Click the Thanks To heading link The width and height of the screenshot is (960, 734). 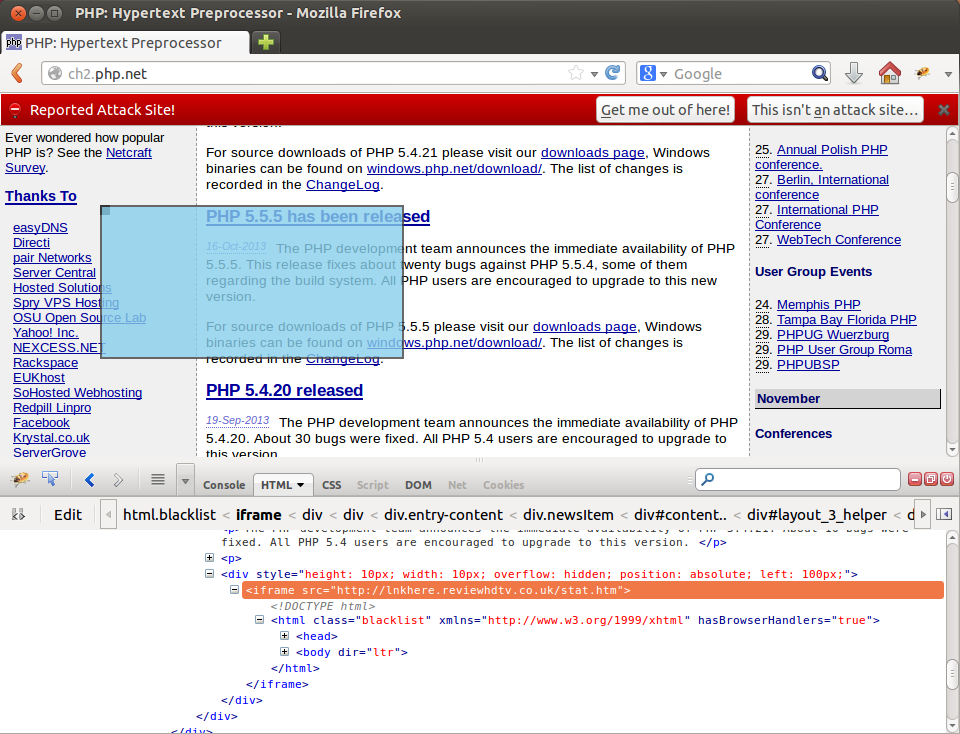(41, 197)
